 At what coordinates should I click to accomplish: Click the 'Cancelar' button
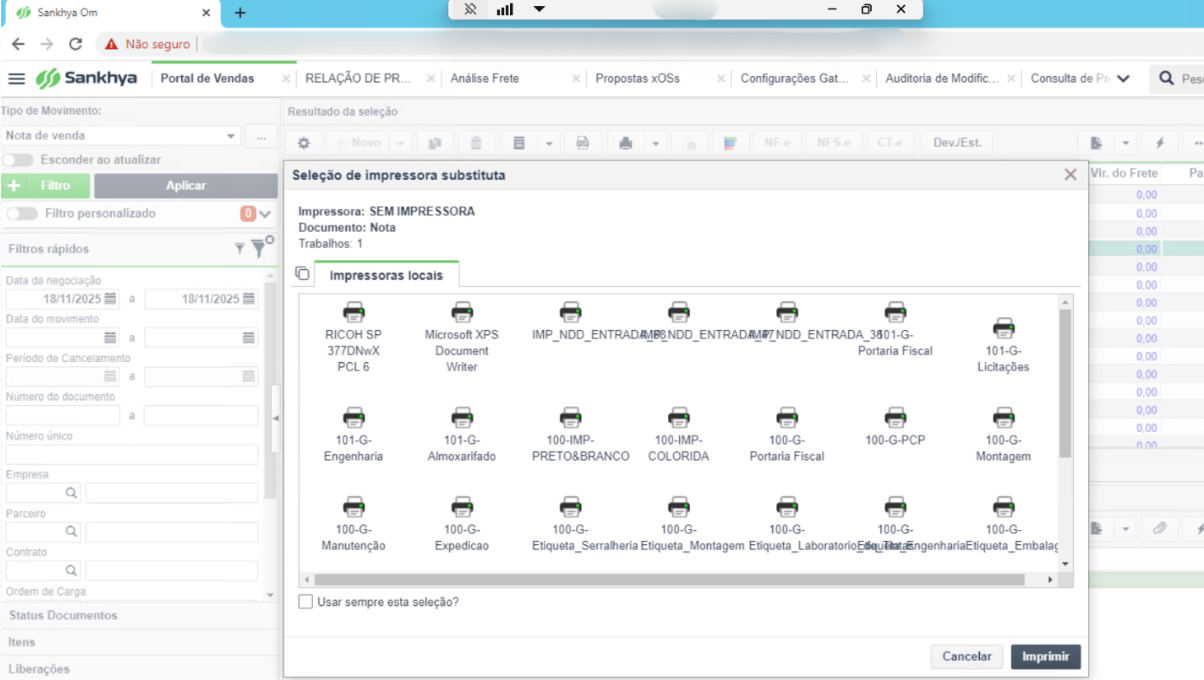click(967, 657)
